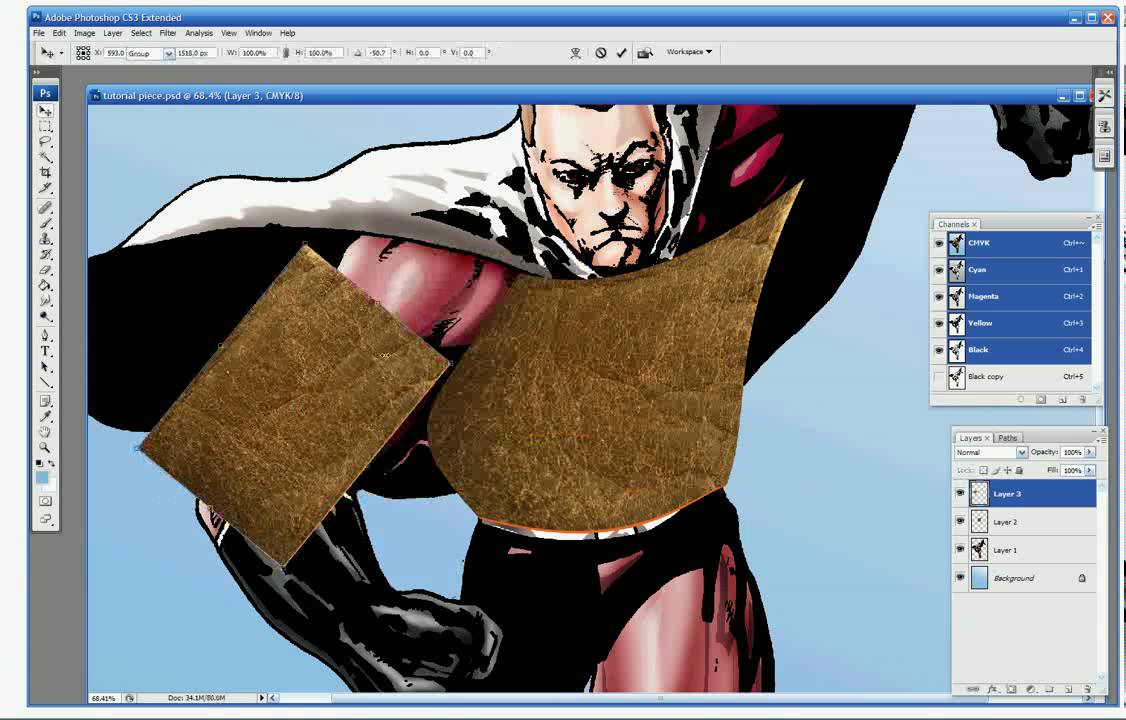The height and width of the screenshot is (720, 1126).
Task: Select the Brush tool
Action: click(45, 223)
